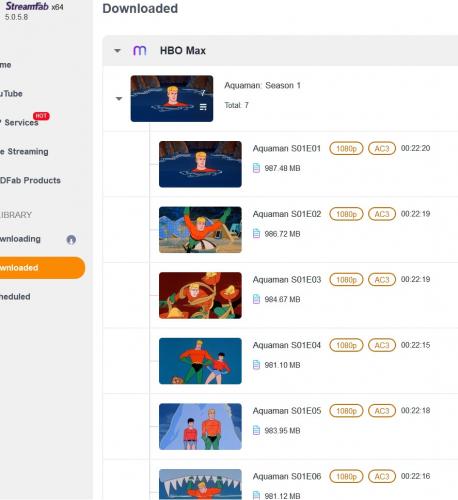
Task: Click playlist icon on Season 1 cover
Action: [203, 107]
